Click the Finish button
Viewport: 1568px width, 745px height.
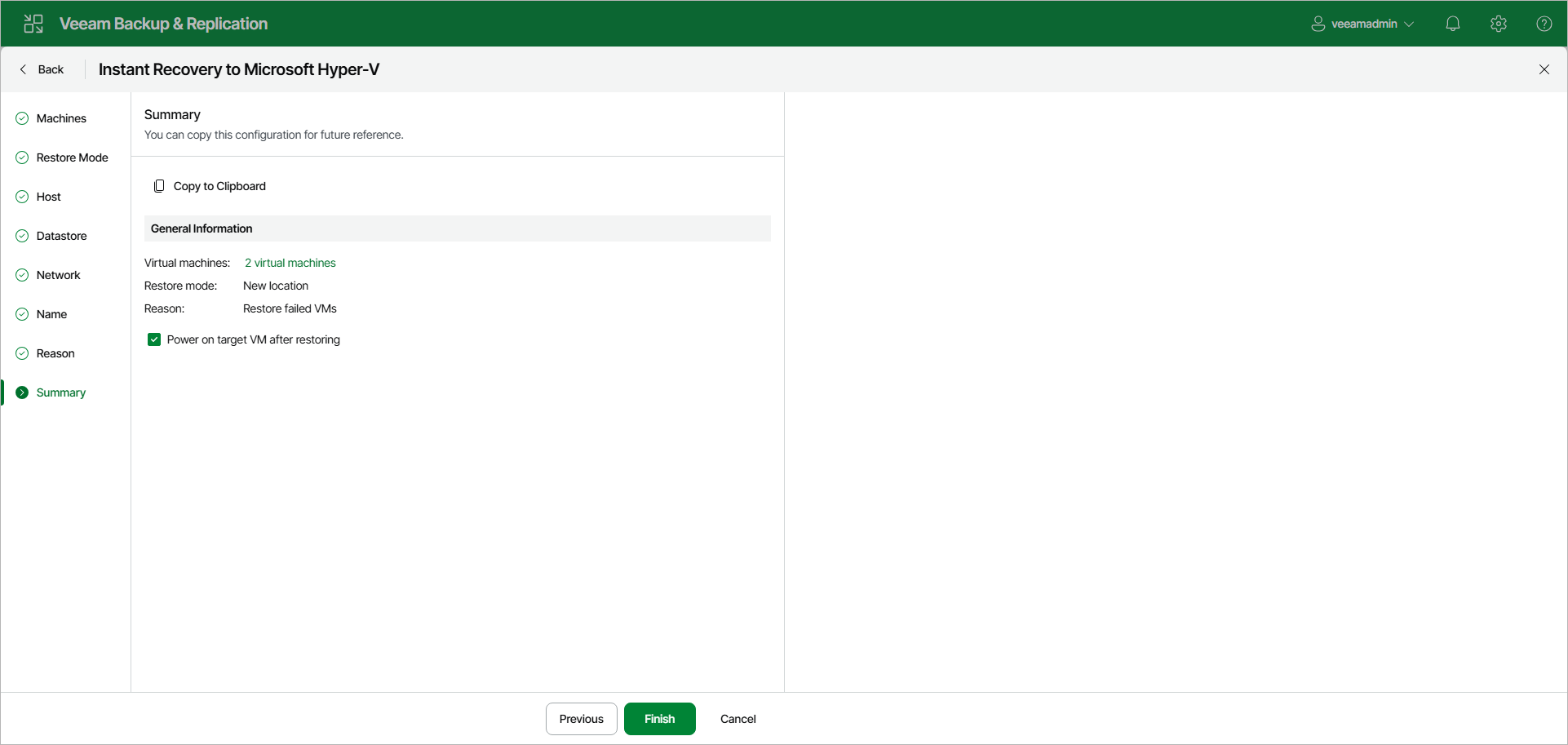point(659,719)
